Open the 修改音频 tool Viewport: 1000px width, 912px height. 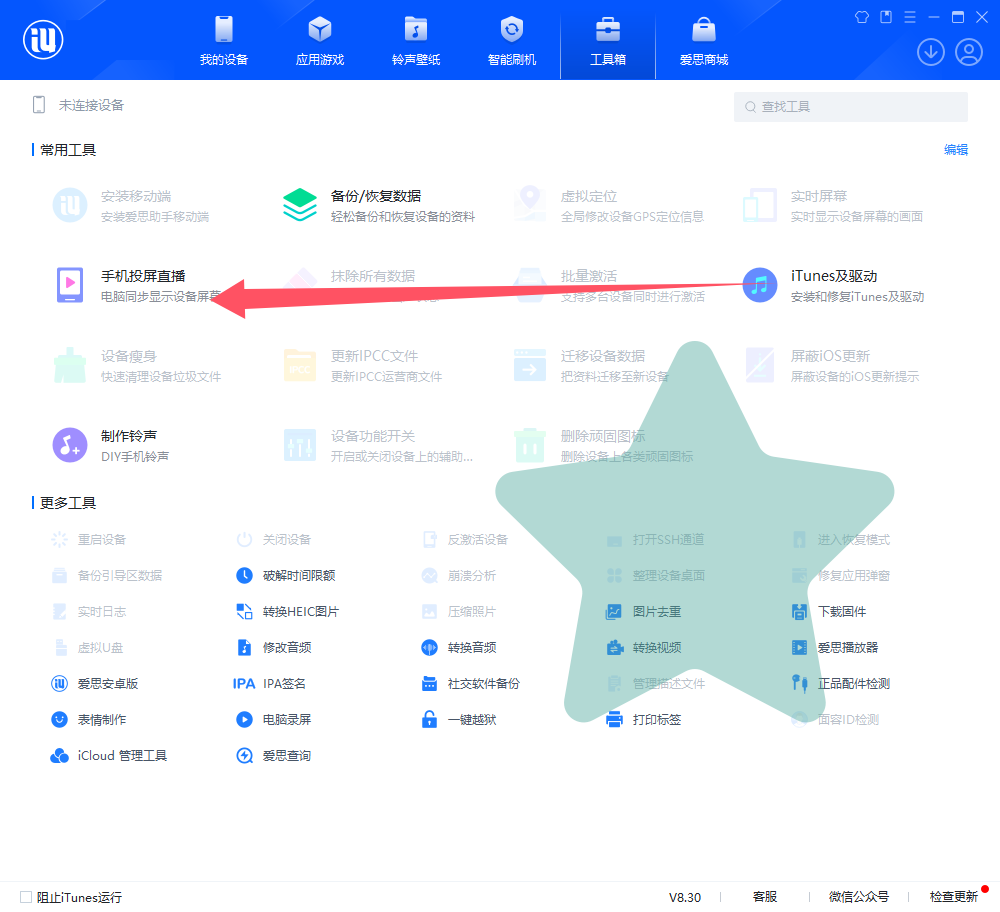tap(274, 647)
